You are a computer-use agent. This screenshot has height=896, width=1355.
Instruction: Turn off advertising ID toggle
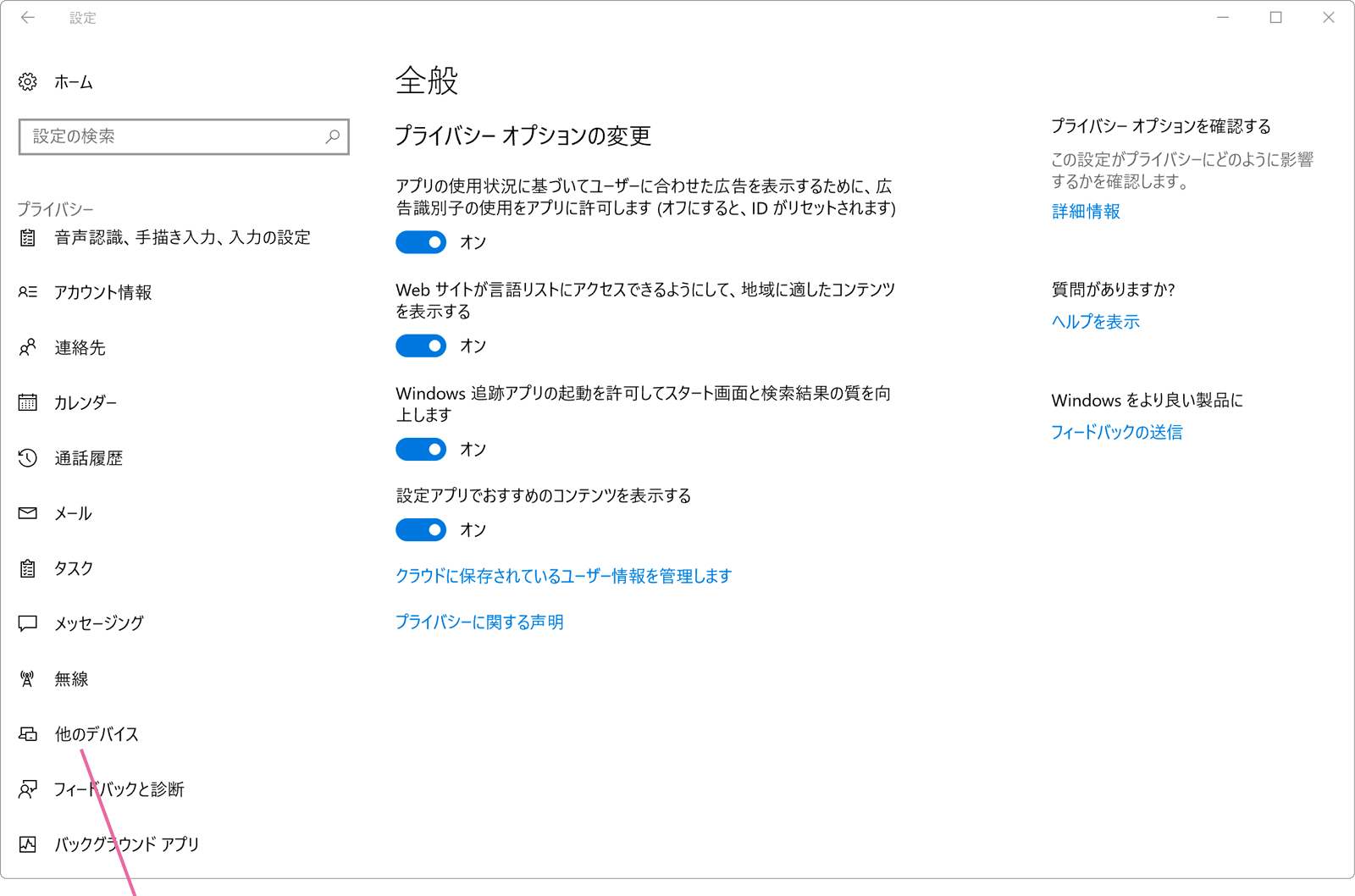421,242
